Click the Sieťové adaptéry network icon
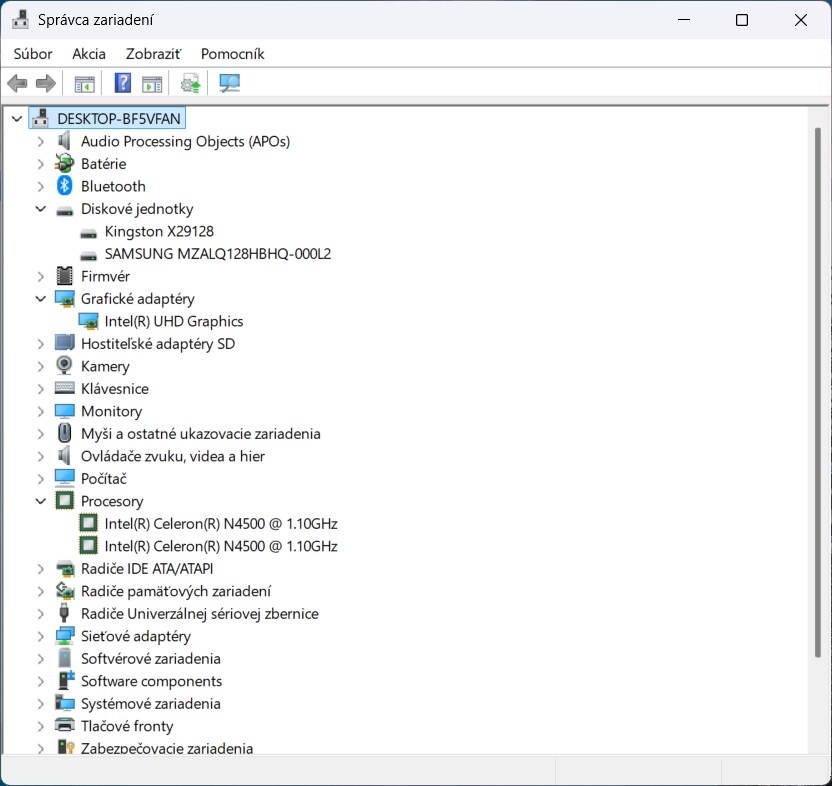 tap(64, 636)
